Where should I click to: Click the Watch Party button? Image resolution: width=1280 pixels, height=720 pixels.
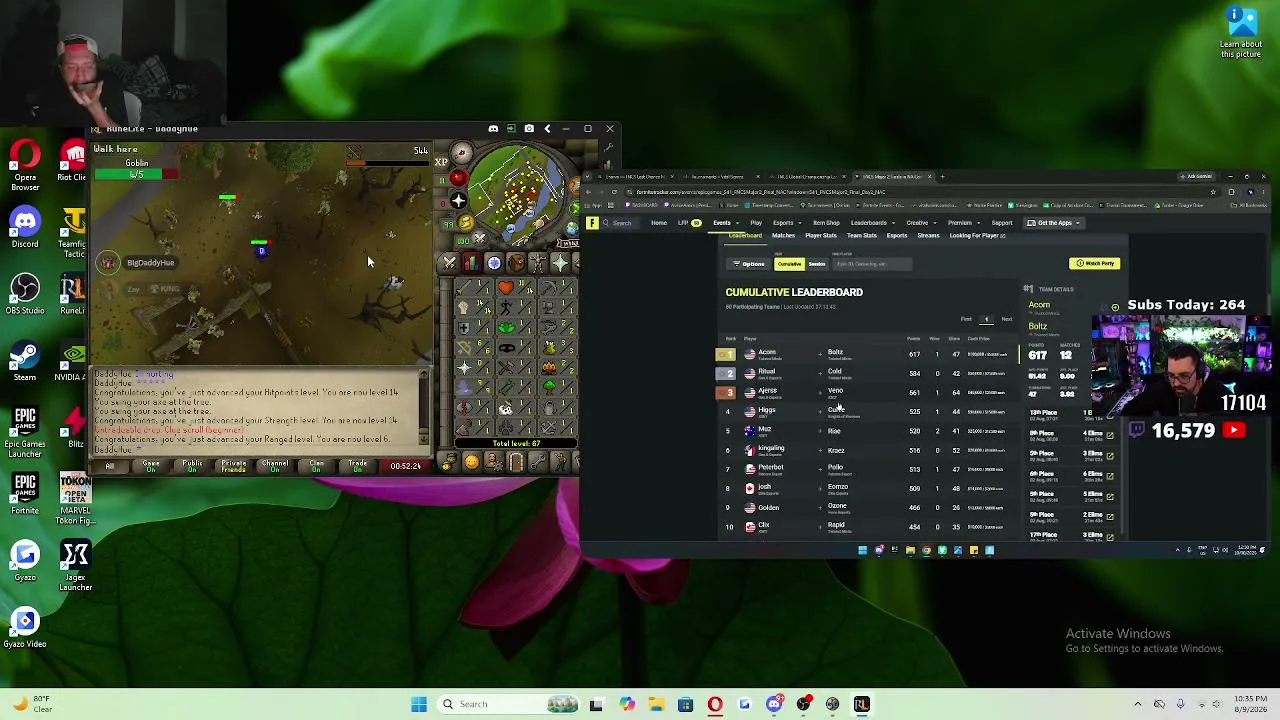pyautogui.click(x=1094, y=264)
